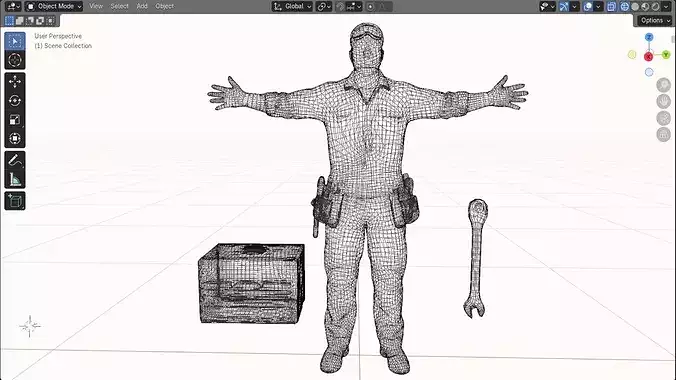The height and width of the screenshot is (380, 676).
Task: Click the pale negative Z gizmo ball
Action: point(649,72)
